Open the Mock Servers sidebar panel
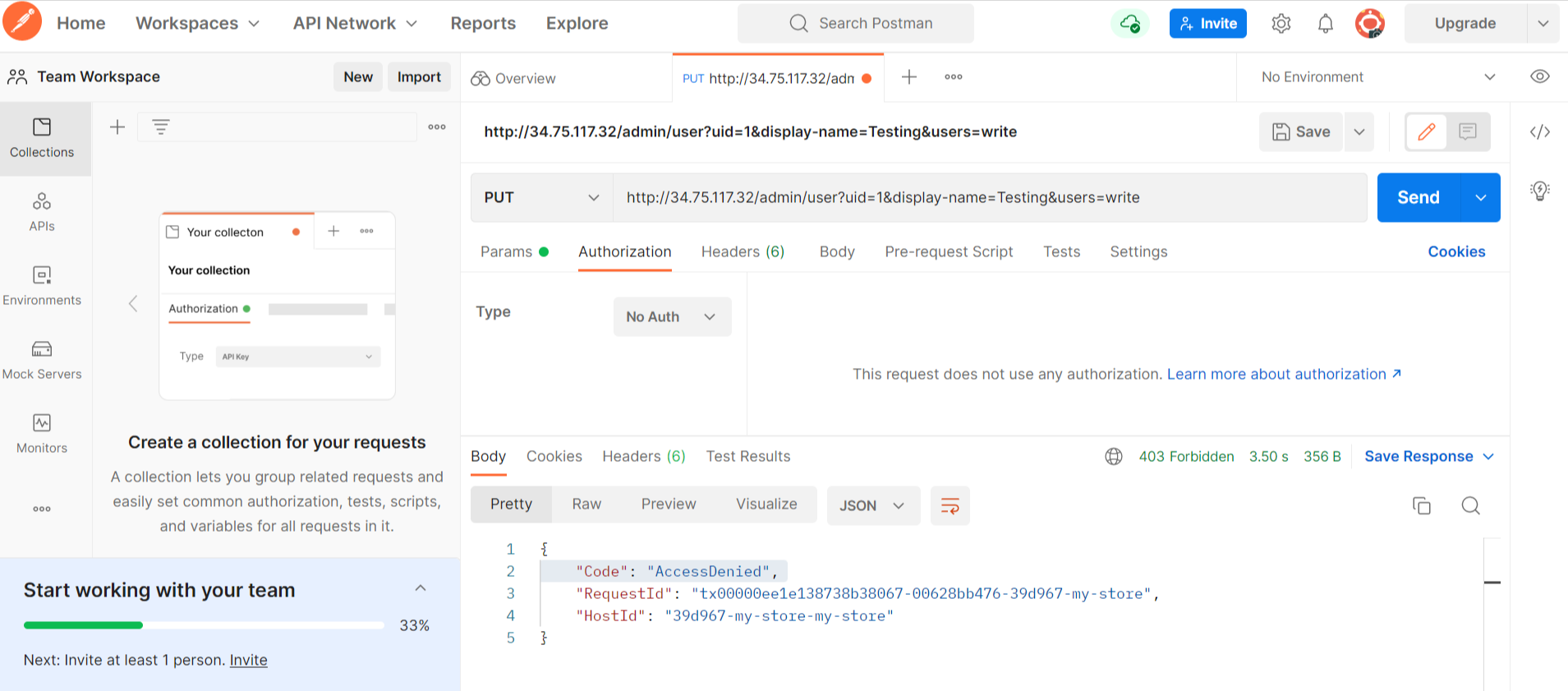This screenshot has width=1568, height=691. coord(42,360)
